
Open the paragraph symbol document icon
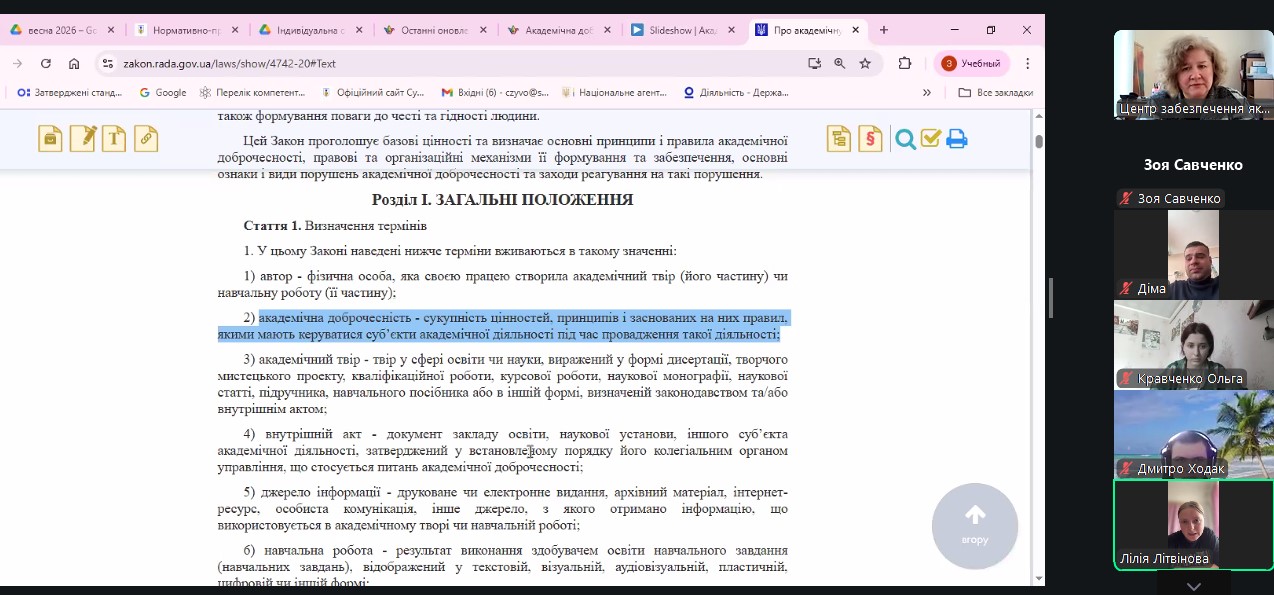tap(869, 139)
